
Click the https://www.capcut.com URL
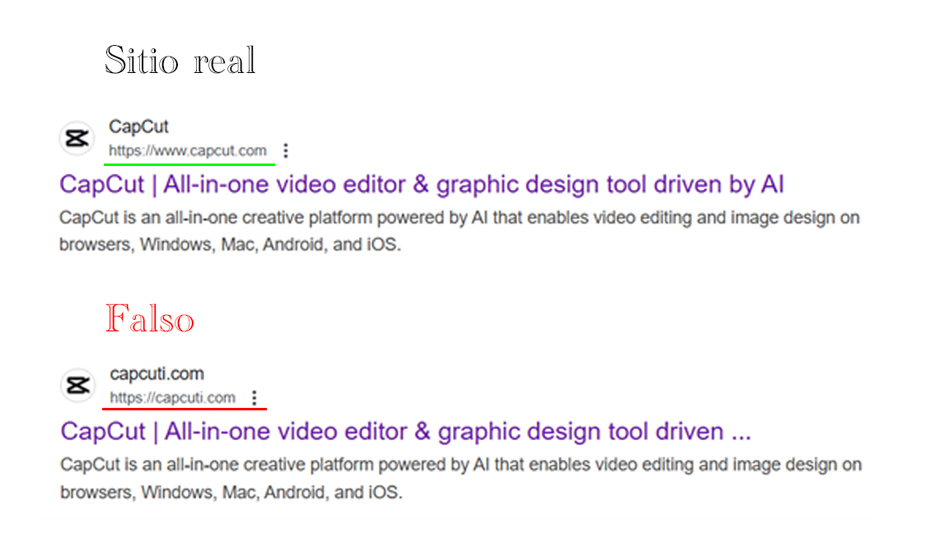pyautogui.click(x=188, y=151)
